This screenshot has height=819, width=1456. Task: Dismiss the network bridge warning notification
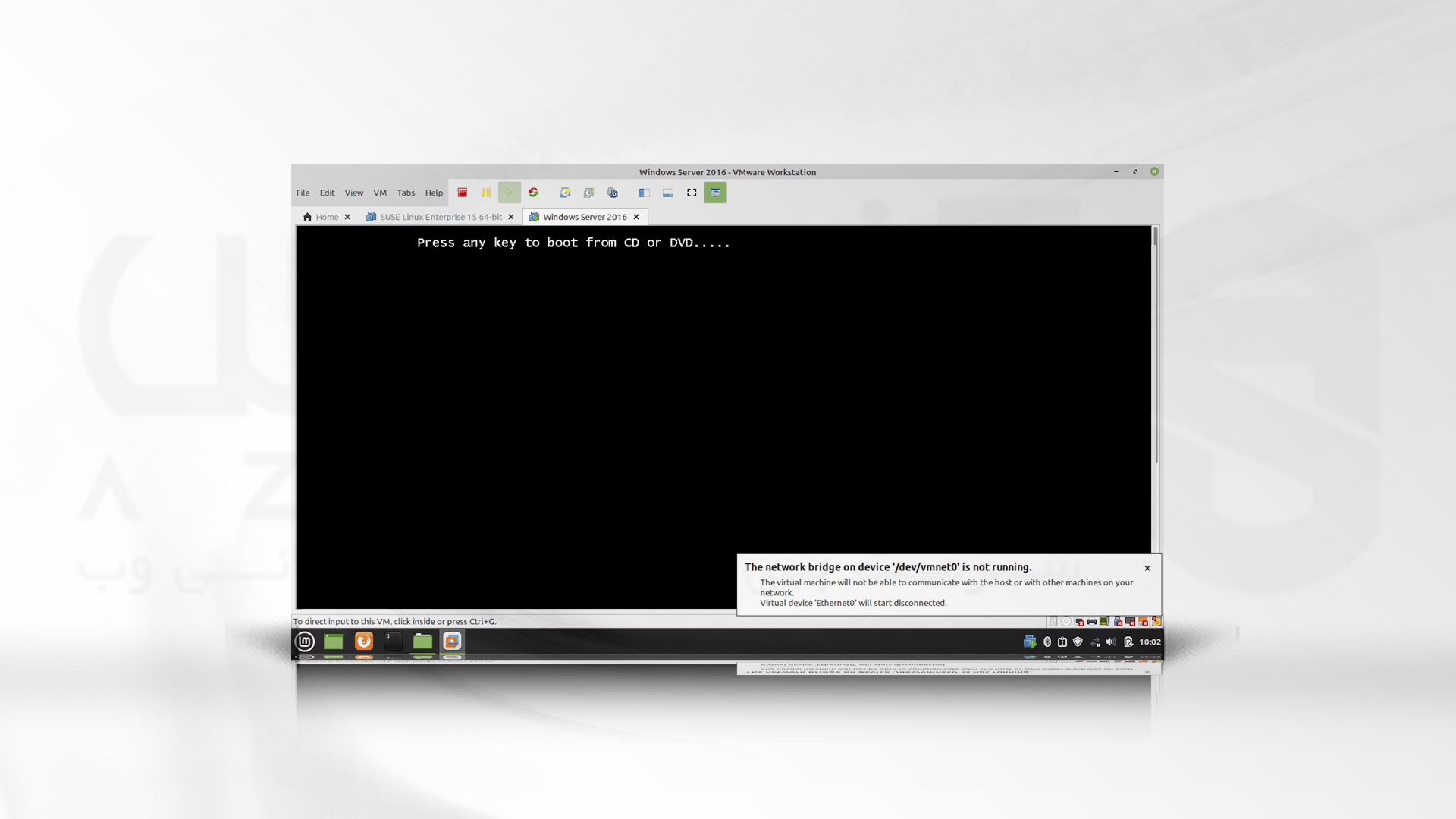[x=1147, y=568]
